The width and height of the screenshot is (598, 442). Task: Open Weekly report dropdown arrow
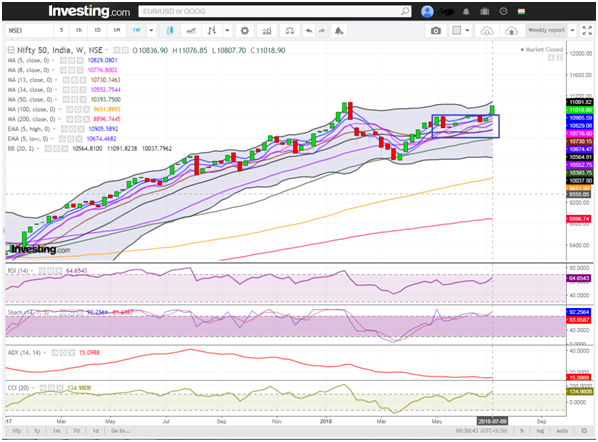tap(572, 31)
